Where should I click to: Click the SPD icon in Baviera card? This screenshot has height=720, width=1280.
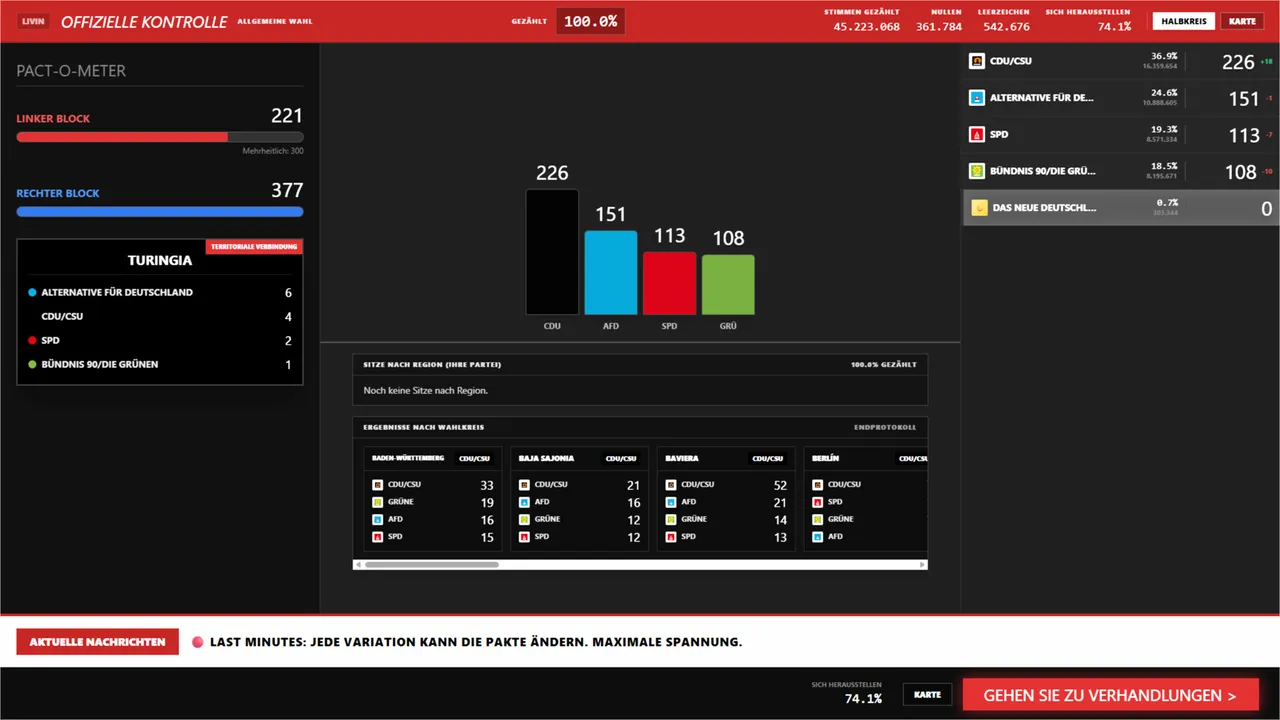(671, 537)
